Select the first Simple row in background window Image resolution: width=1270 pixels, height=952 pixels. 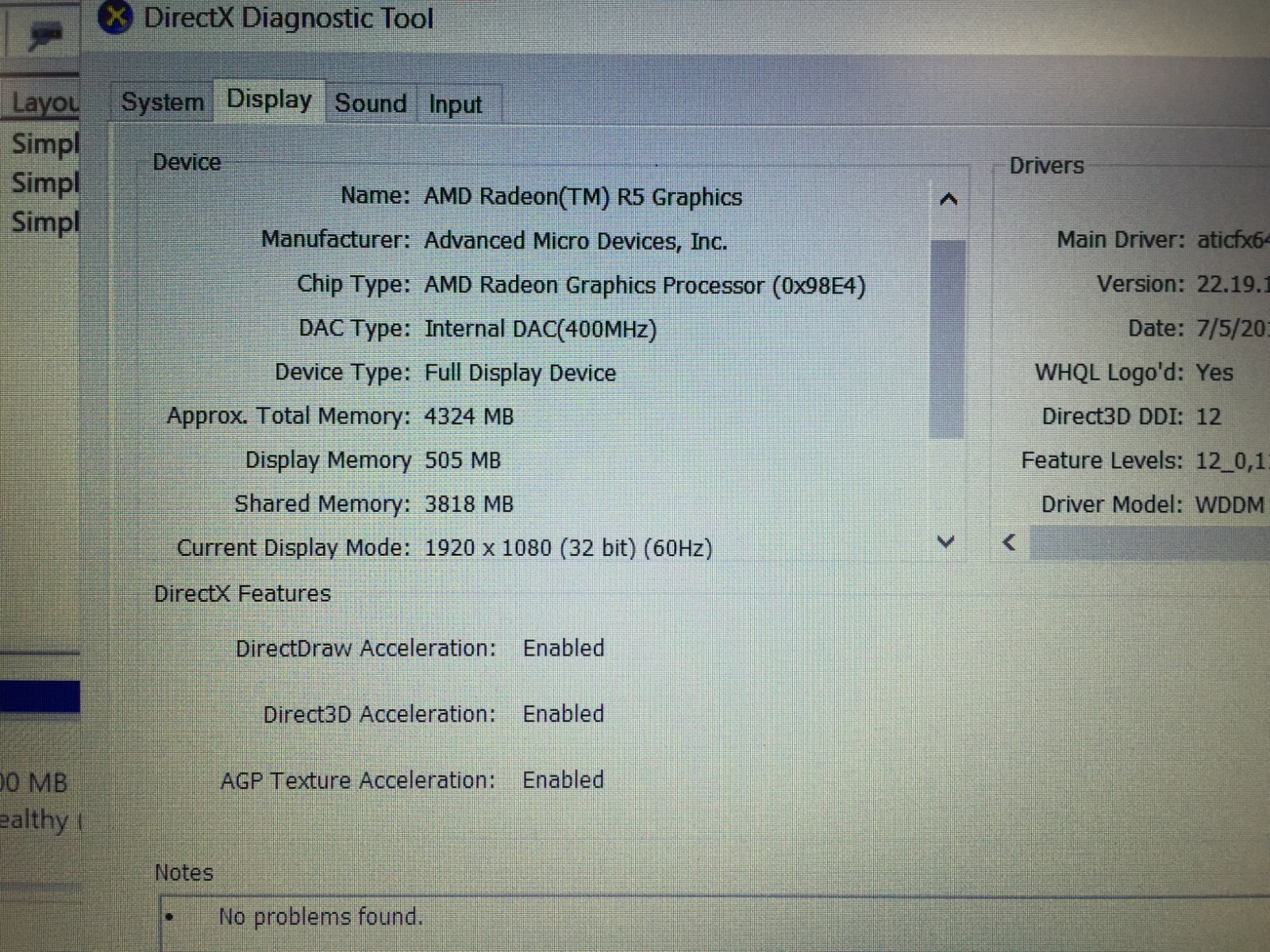(45, 144)
